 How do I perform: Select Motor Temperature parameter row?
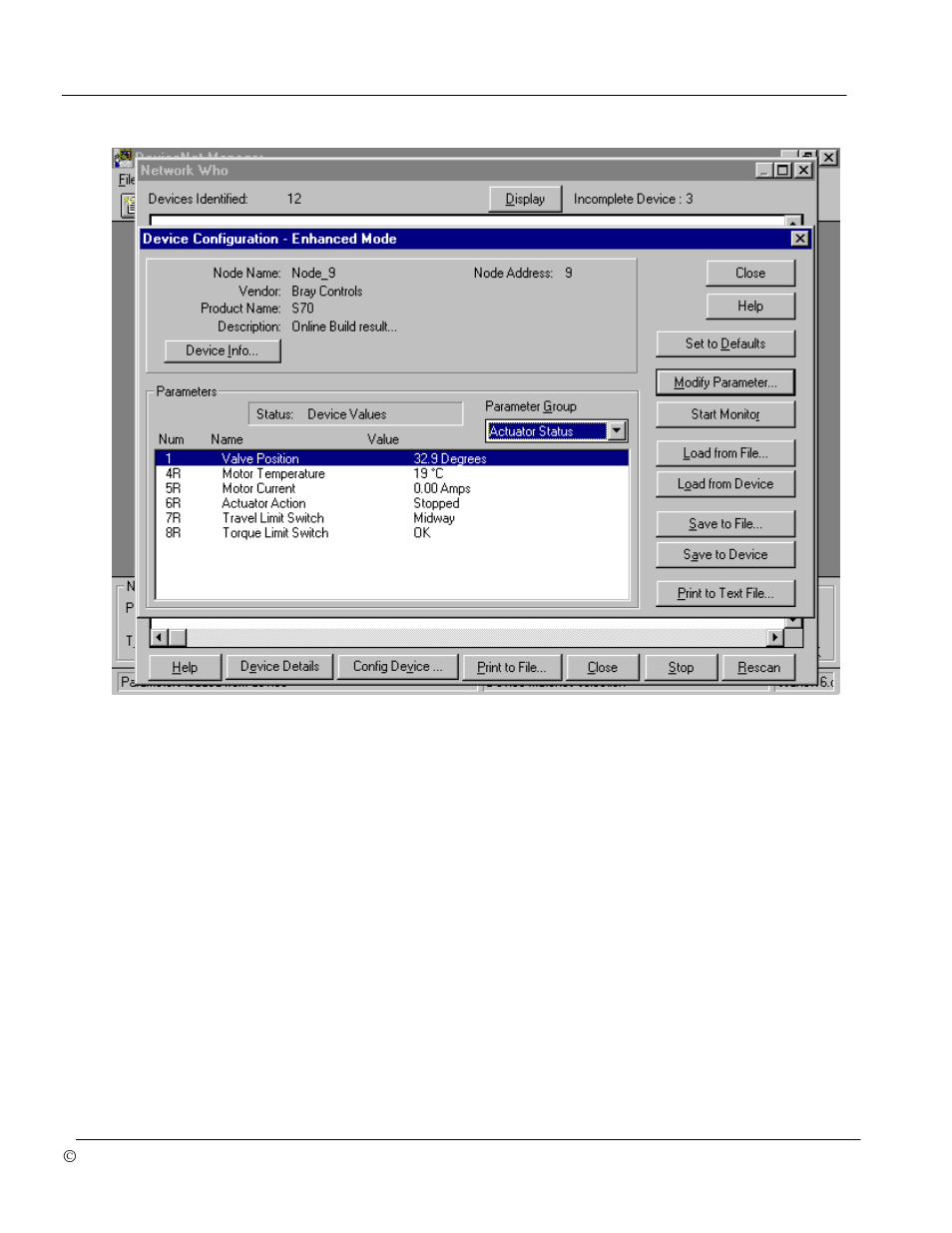392,474
